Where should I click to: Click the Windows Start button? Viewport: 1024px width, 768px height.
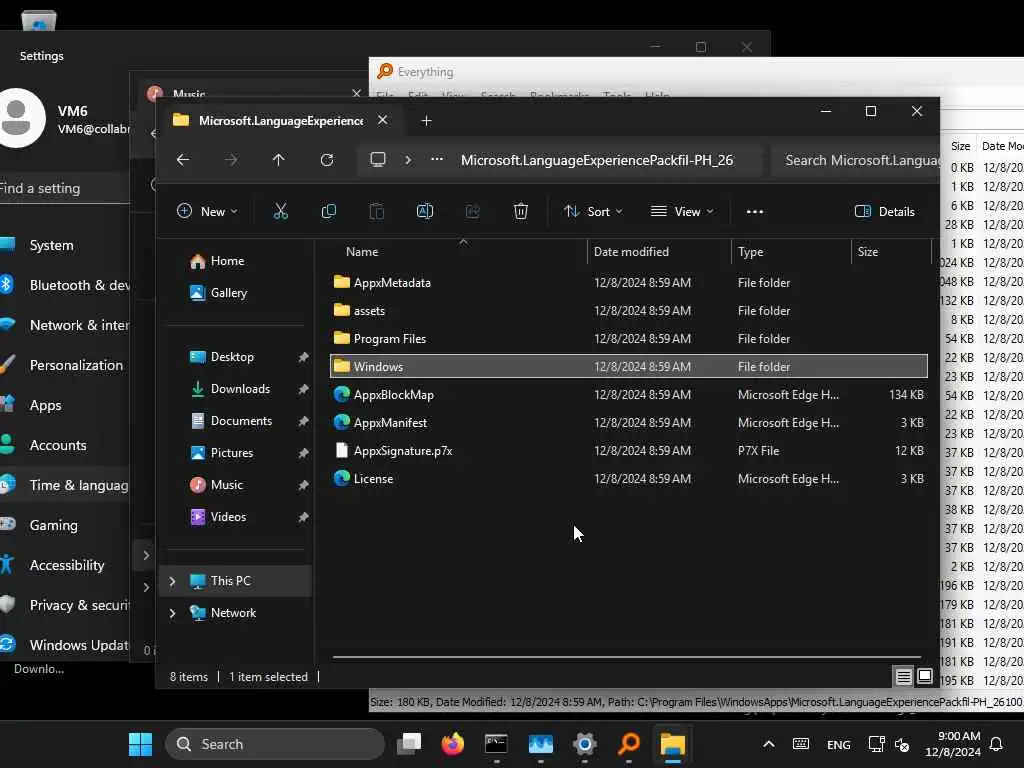tap(140, 744)
